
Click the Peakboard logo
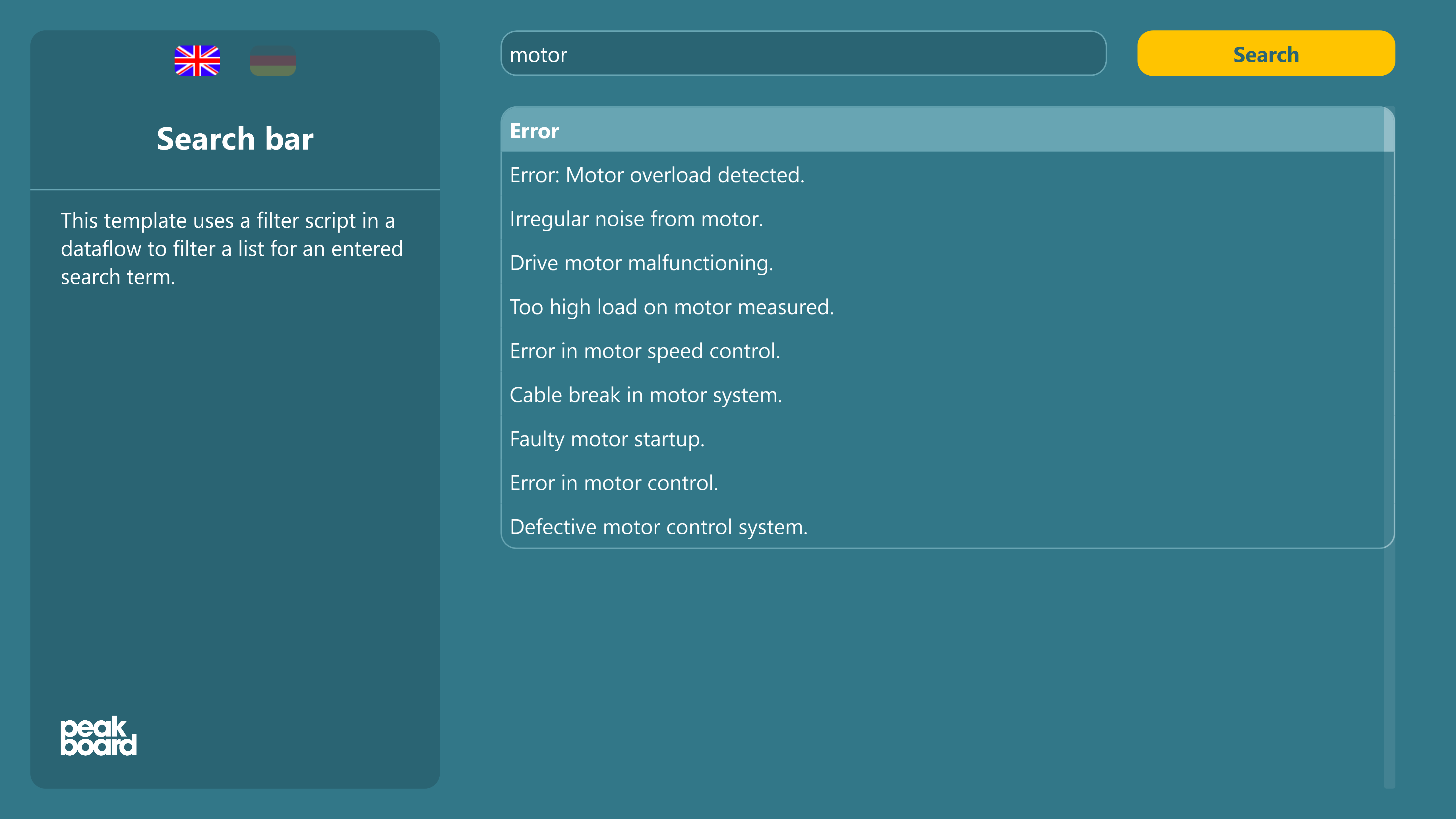pyautogui.click(x=98, y=736)
